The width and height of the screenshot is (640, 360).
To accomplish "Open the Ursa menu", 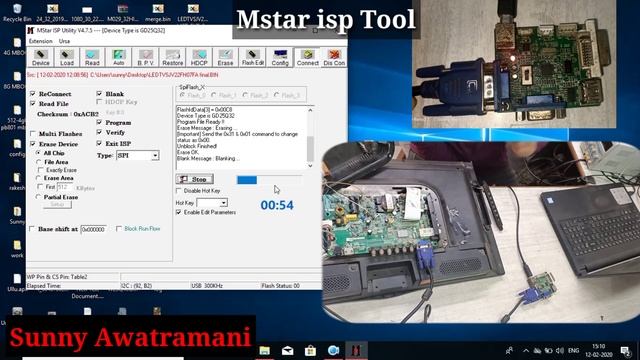I will pyautogui.click(x=64, y=41).
